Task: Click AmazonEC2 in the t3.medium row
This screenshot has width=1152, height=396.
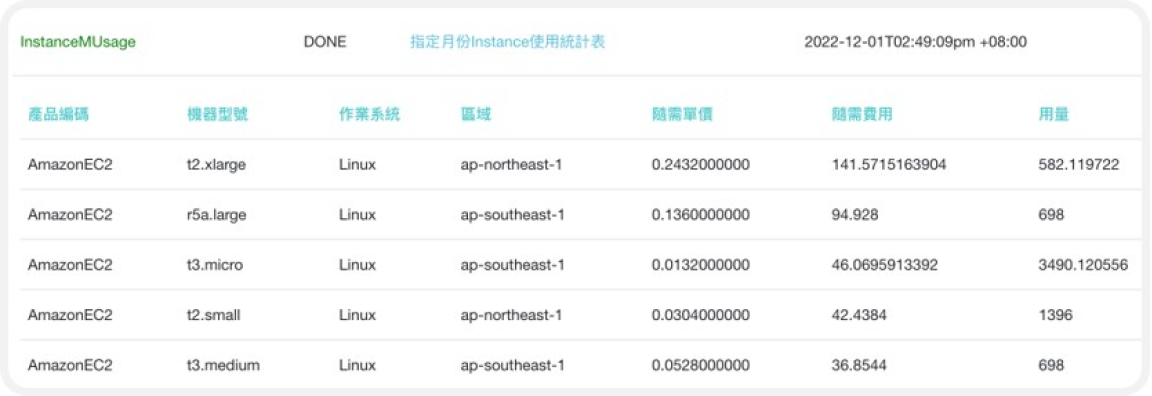Action: pyautogui.click(x=70, y=364)
